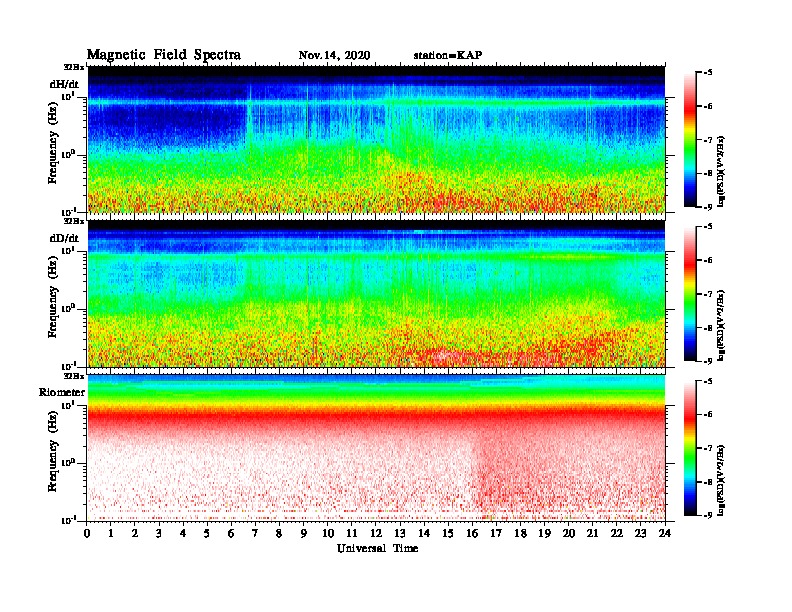Click hour "0" on the time axis
The width and height of the screenshot is (792, 612).
[x=87, y=533]
